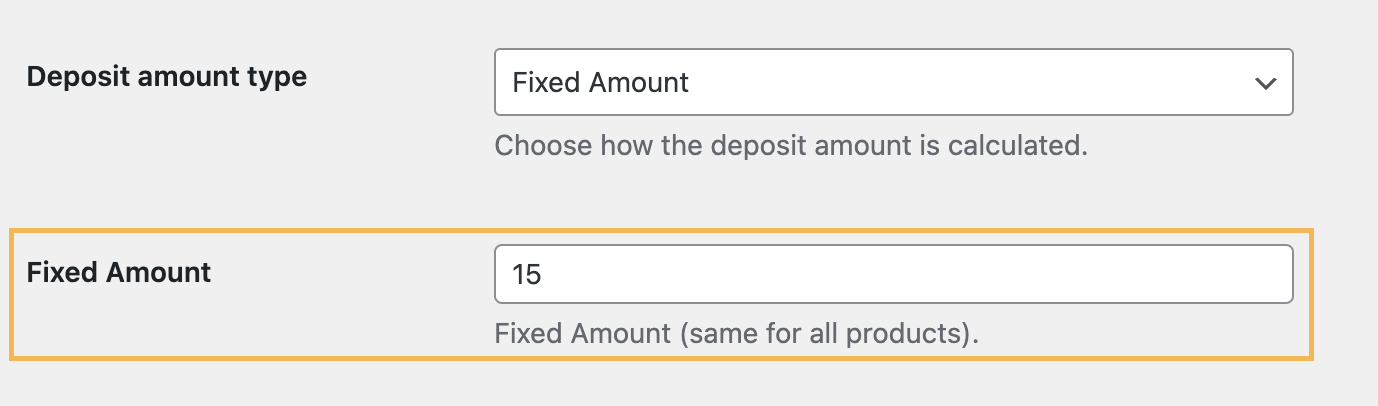Image resolution: width=1378 pixels, height=406 pixels.
Task: Click the empty middle of the Fixed Amount input
Action: coord(893,274)
